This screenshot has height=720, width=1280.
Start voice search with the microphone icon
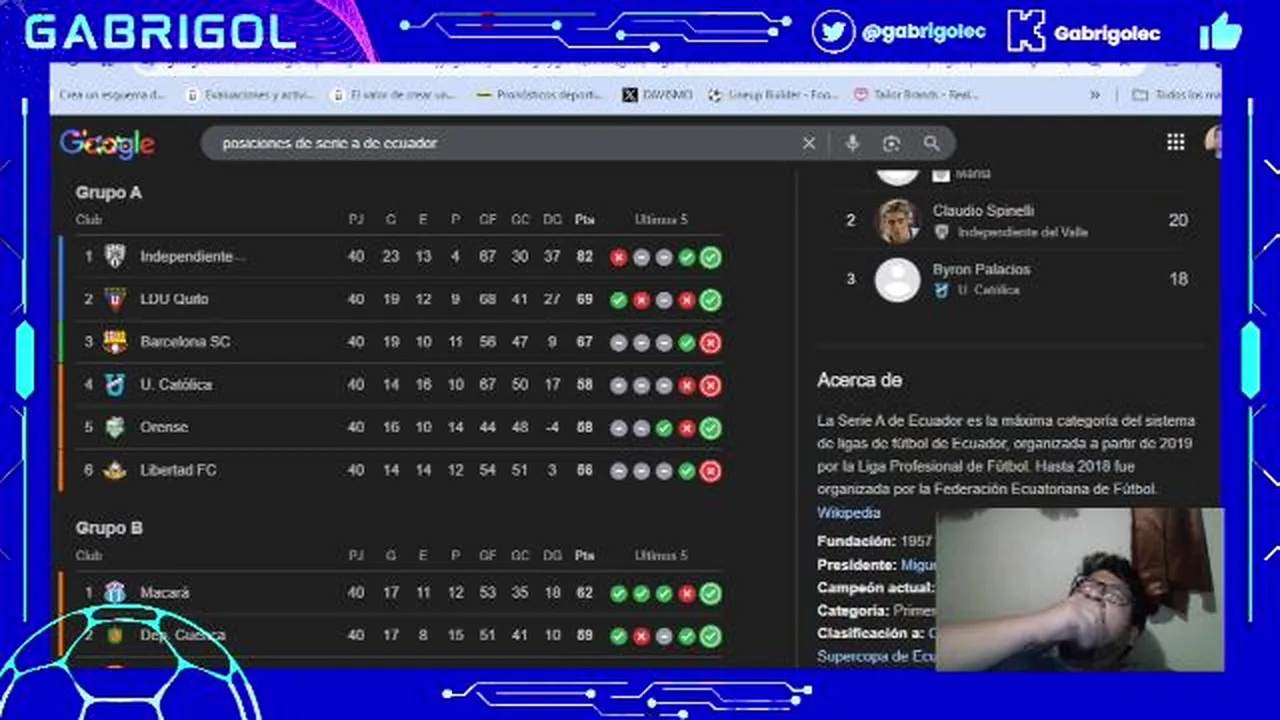point(852,143)
